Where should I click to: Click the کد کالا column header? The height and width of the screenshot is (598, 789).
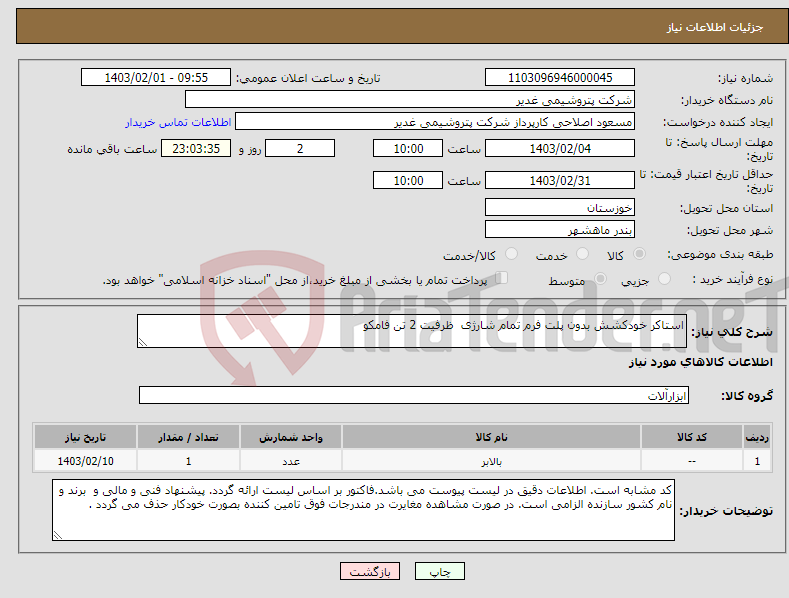pos(692,437)
